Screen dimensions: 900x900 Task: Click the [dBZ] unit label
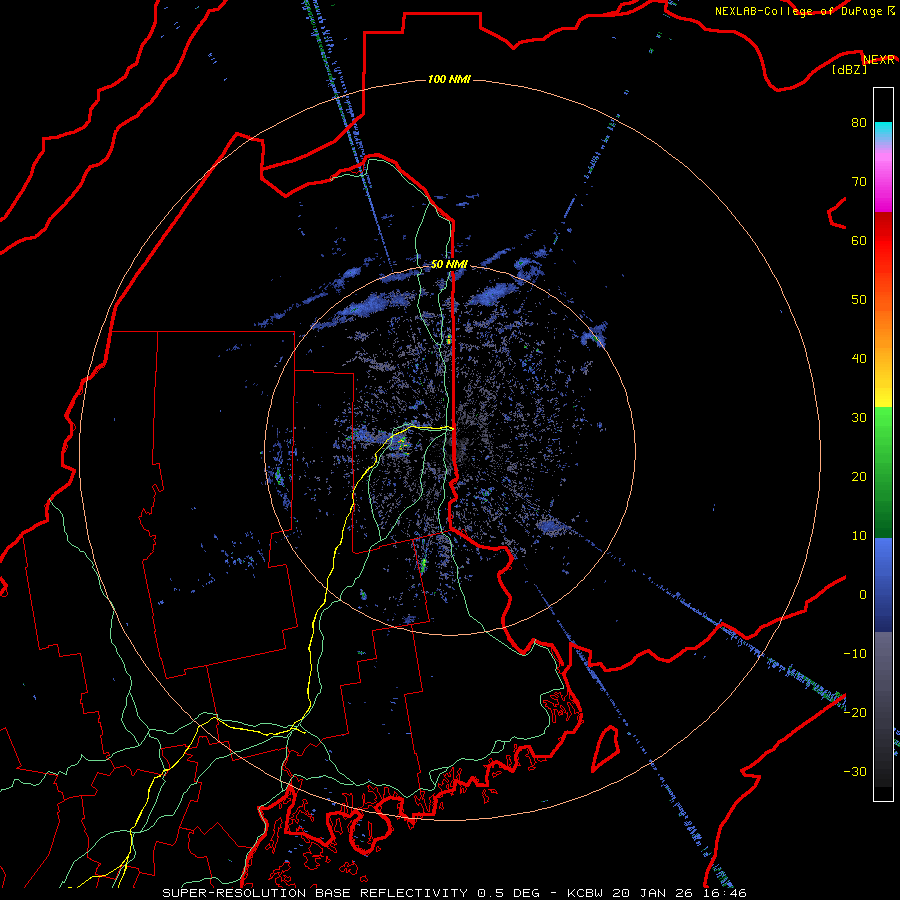click(x=849, y=70)
